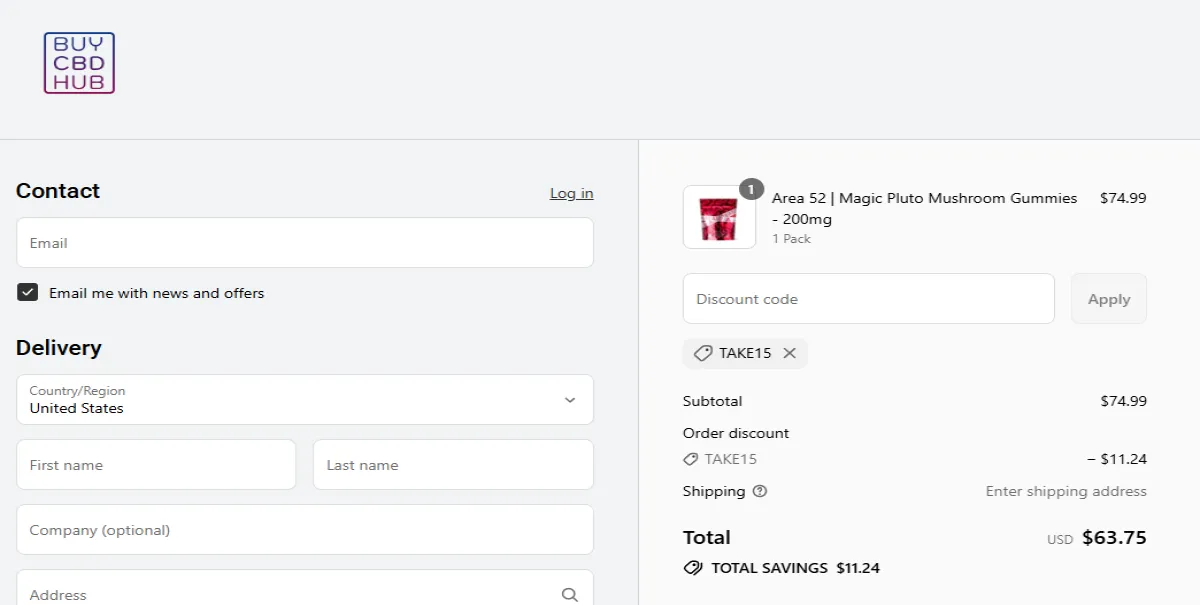Image resolution: width=1200 pixels, height=605 pixels.
Task: Click the quantity badge on the product thumbnail
Action: pyautogui.click(x=751, y=188)
